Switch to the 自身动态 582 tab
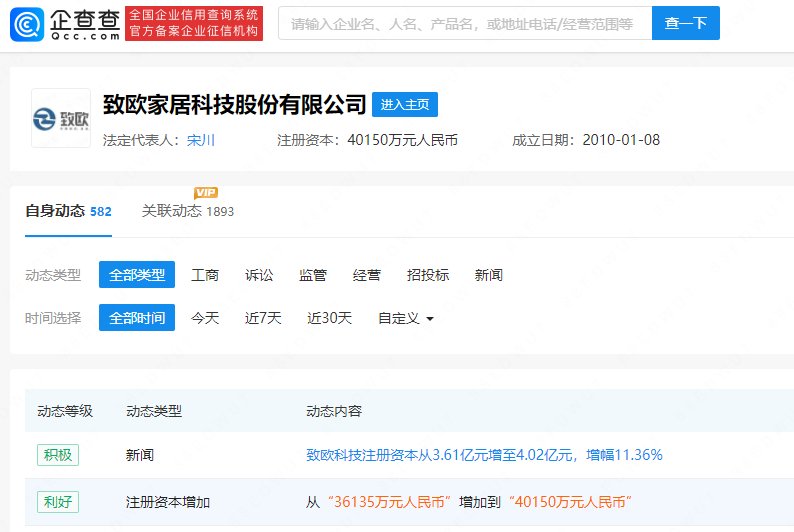This screenshot has width=794, height=532. [x=68, y=211]
